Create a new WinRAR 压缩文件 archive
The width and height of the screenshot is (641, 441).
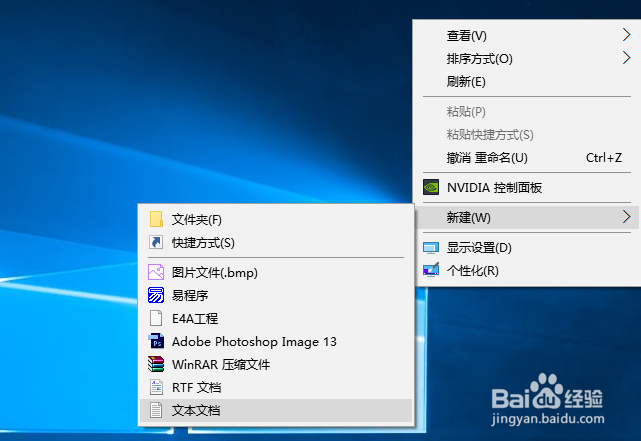pos(276,364)
